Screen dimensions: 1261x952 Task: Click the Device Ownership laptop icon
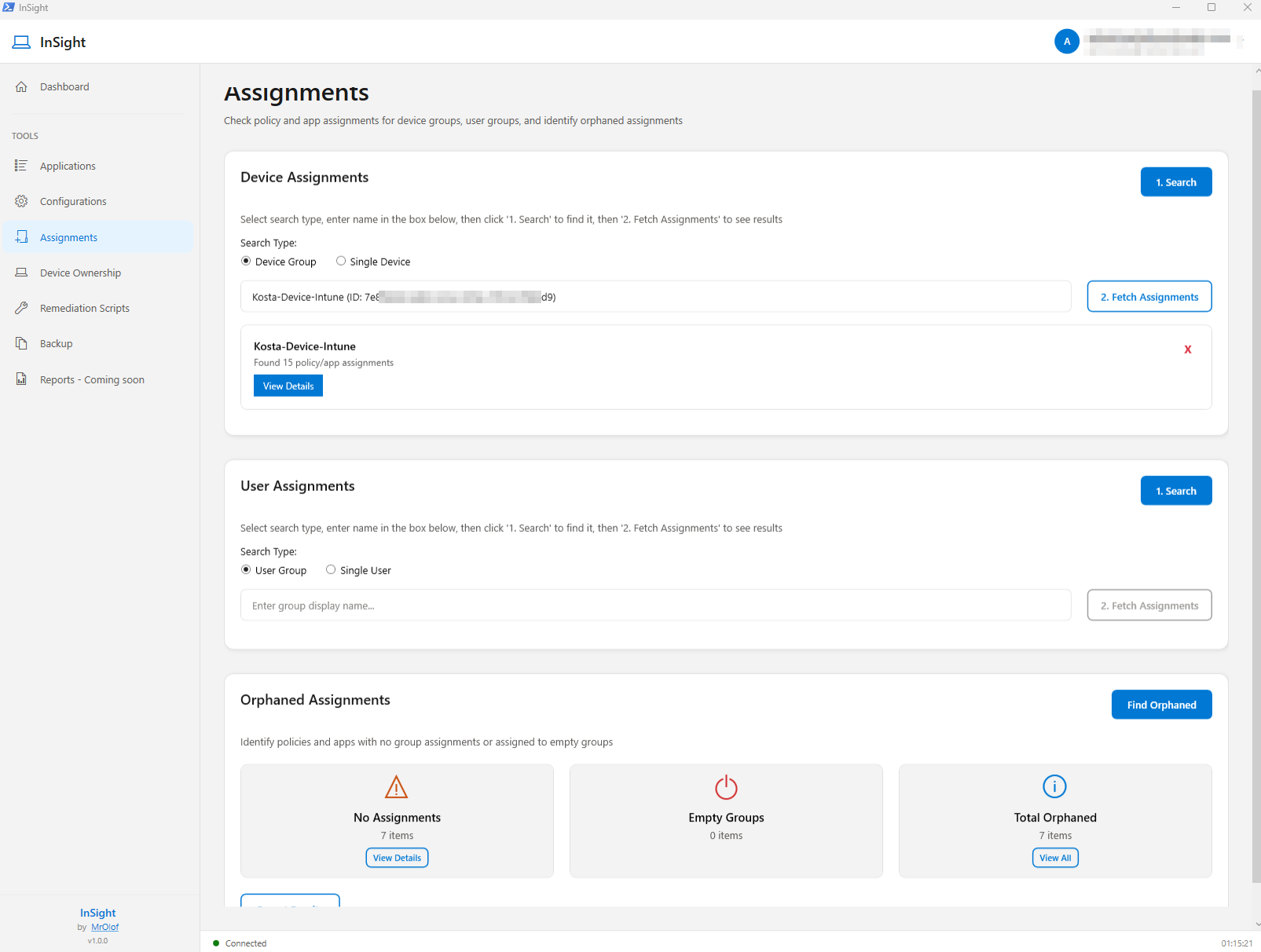coord(21,273)
